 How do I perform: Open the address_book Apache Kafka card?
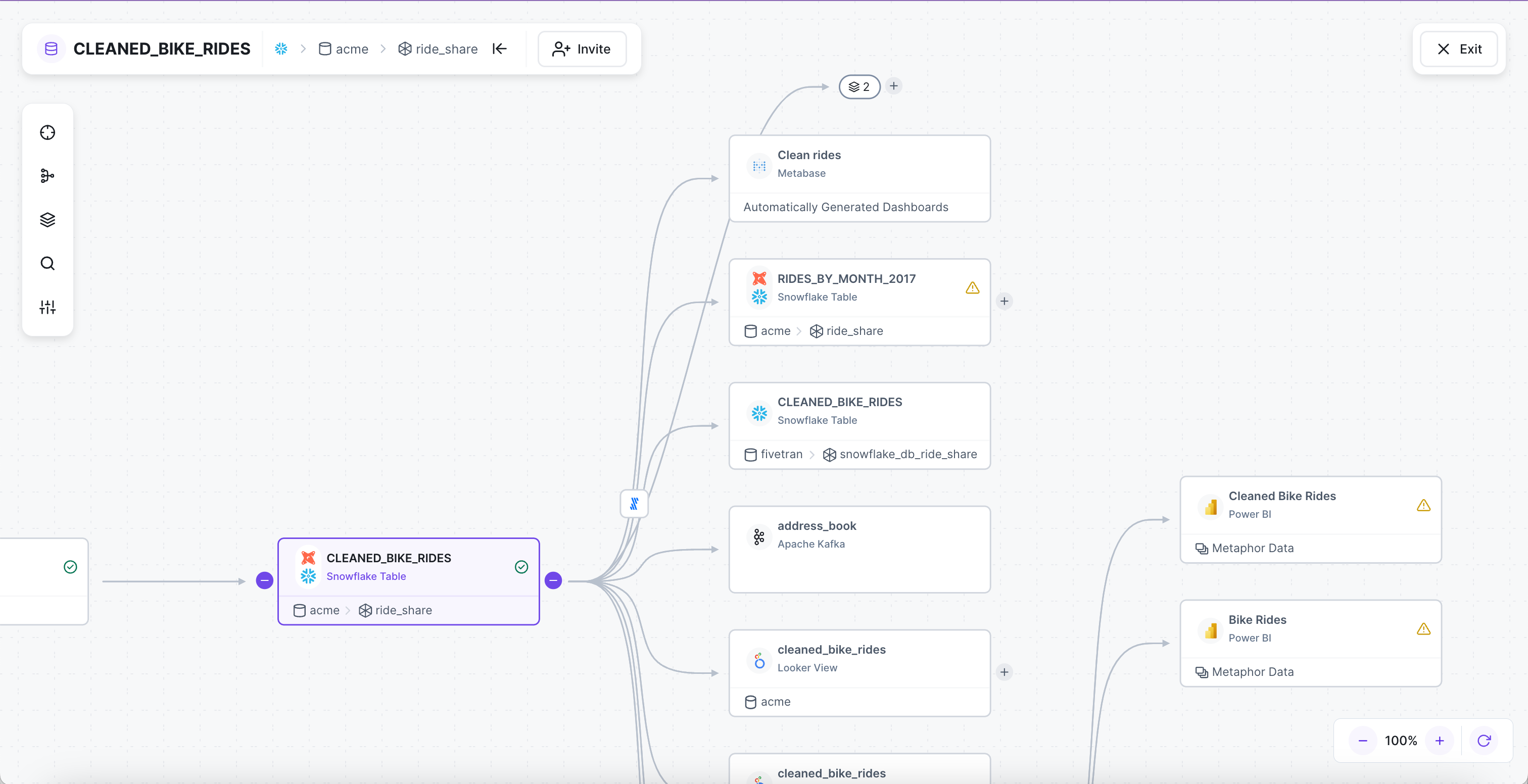tap(860, 549)
